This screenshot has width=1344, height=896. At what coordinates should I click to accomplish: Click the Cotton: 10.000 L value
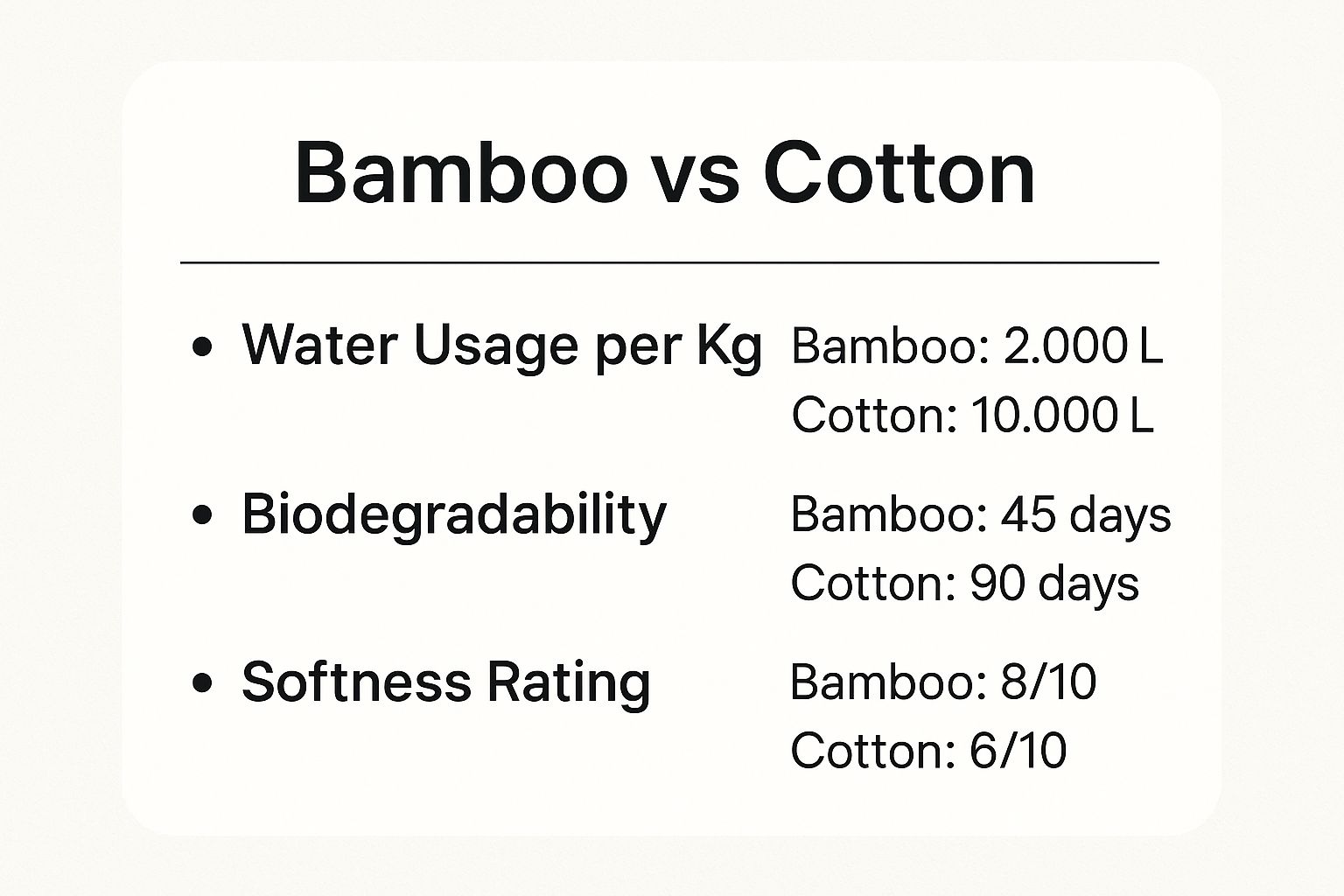click(x=973, y=415)
